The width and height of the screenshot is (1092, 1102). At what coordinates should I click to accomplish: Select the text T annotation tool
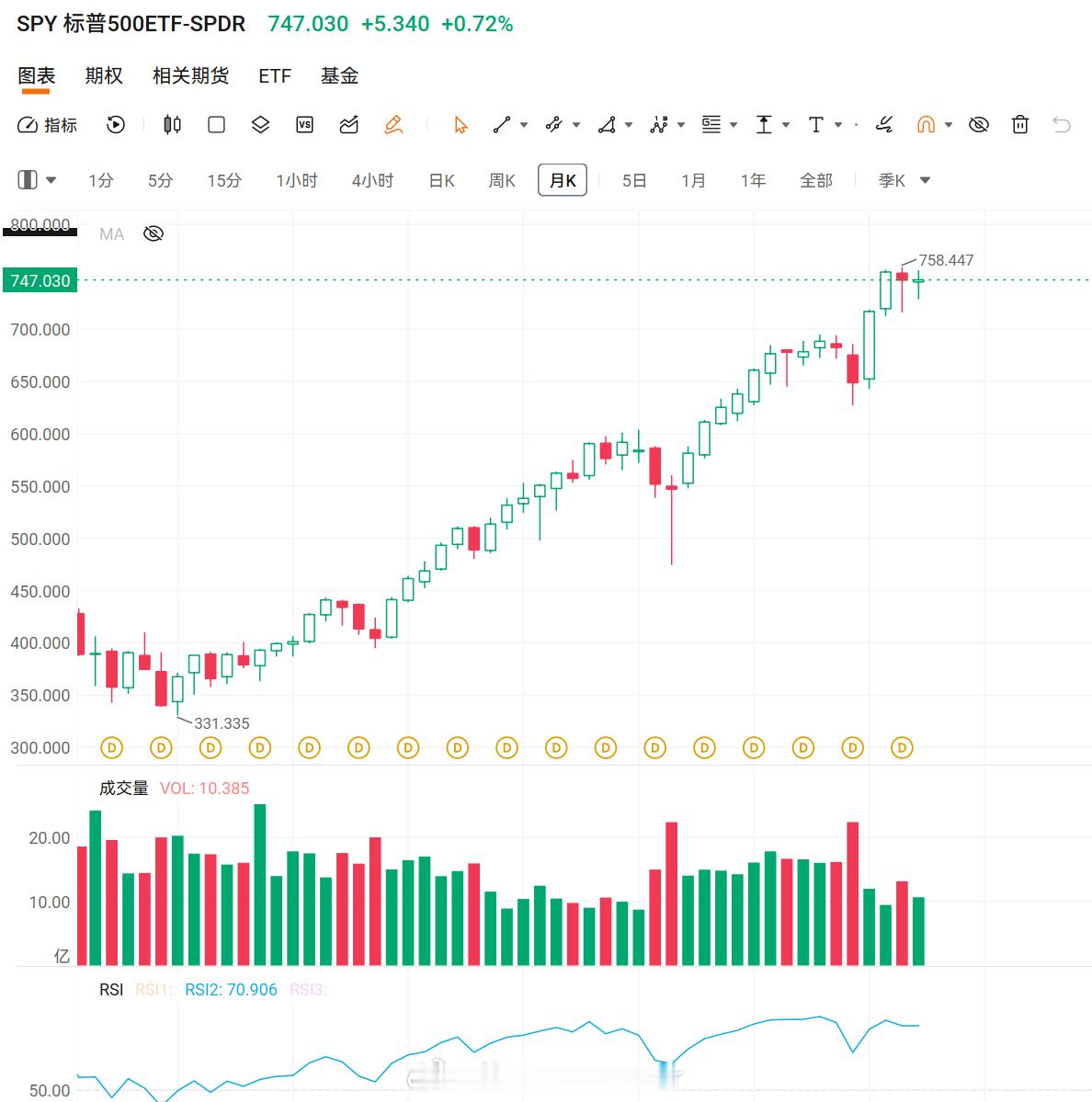point(816,125)
